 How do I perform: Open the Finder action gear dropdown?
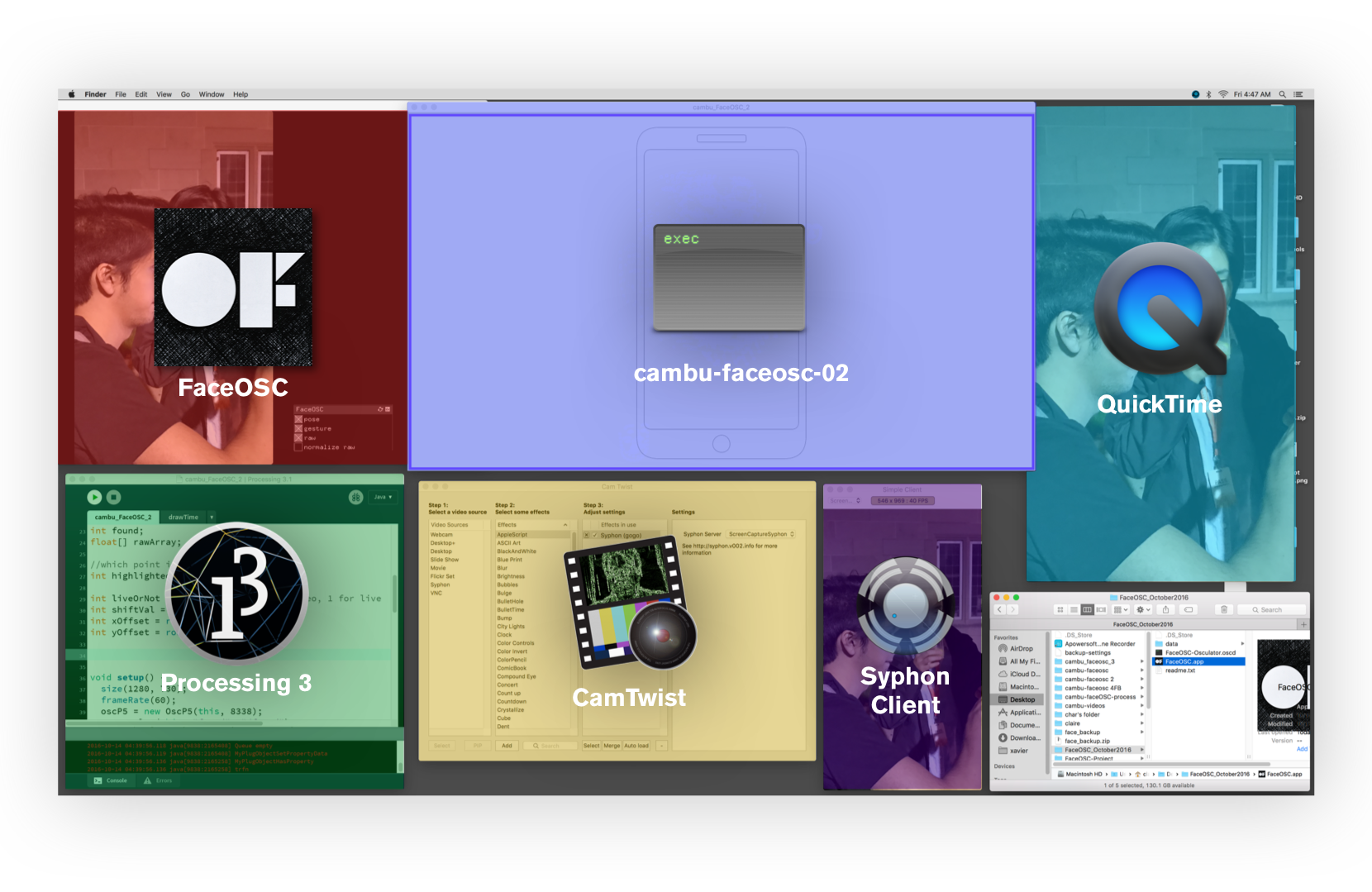pyautogui.click(x=1143, y=609)
